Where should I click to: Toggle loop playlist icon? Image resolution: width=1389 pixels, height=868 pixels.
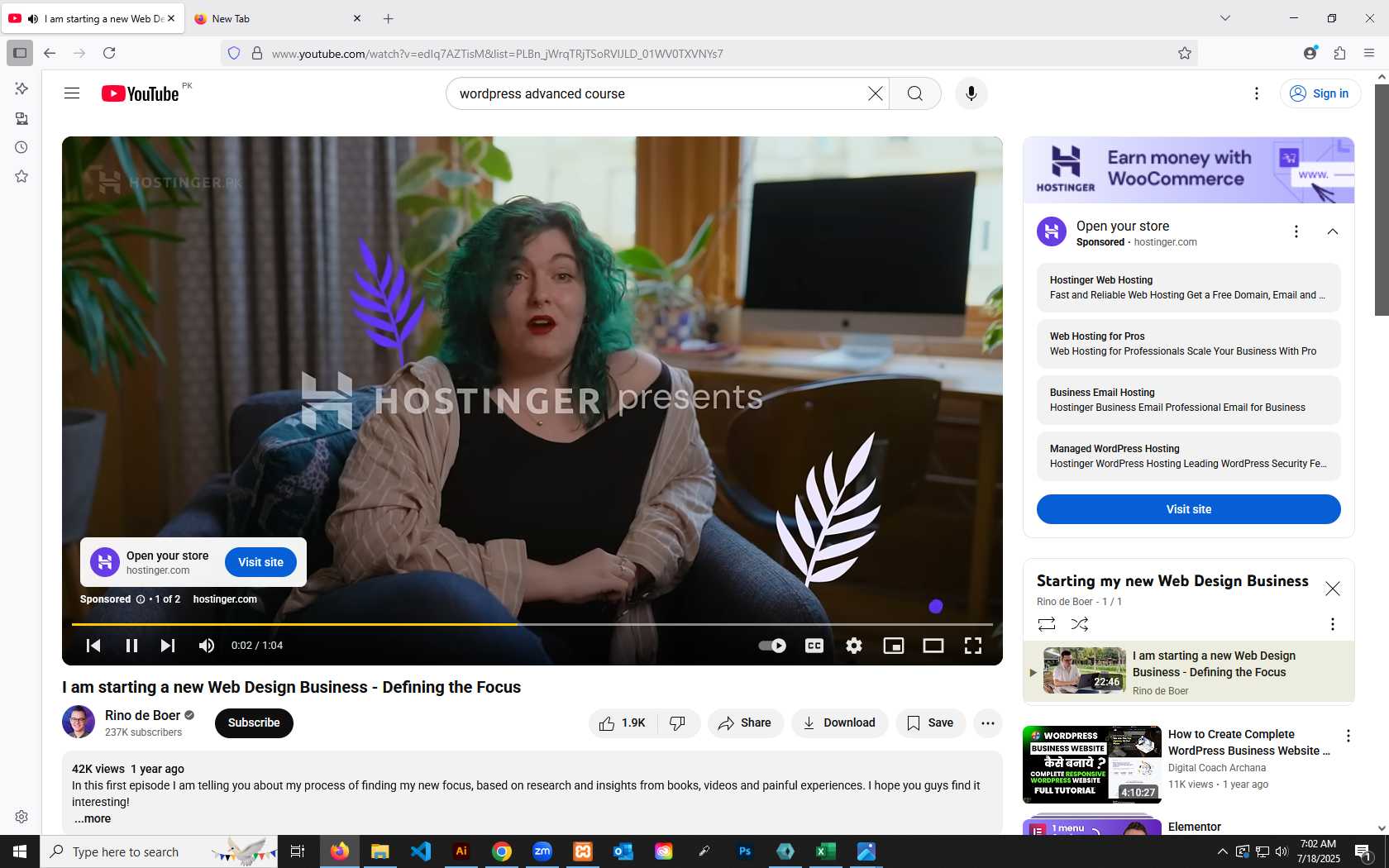coord(1047,624)
